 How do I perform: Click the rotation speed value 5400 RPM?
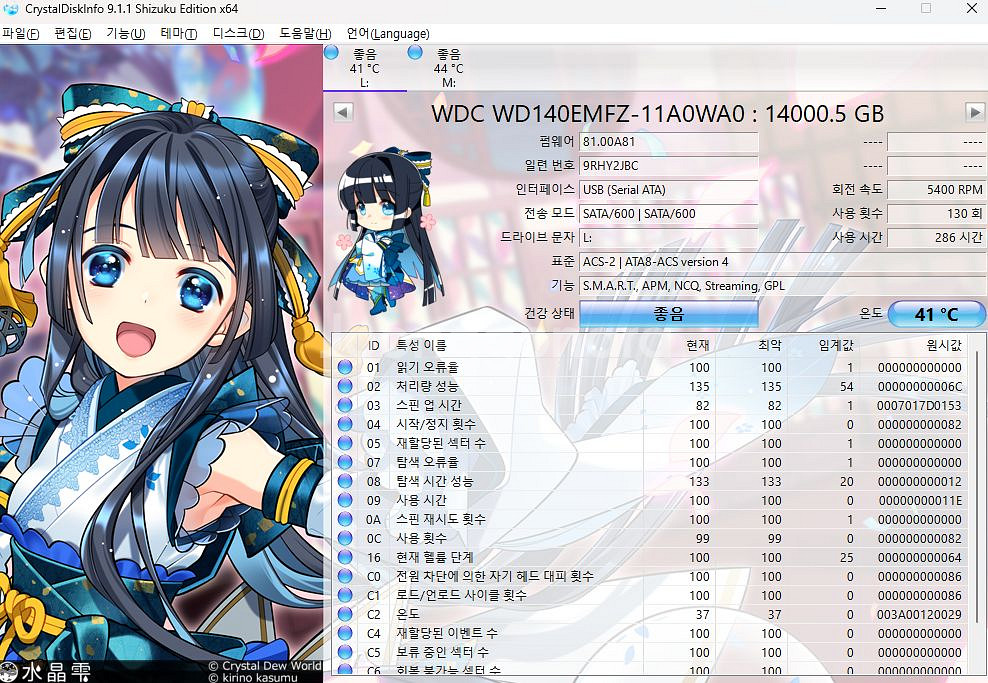(x=936, y=190)
